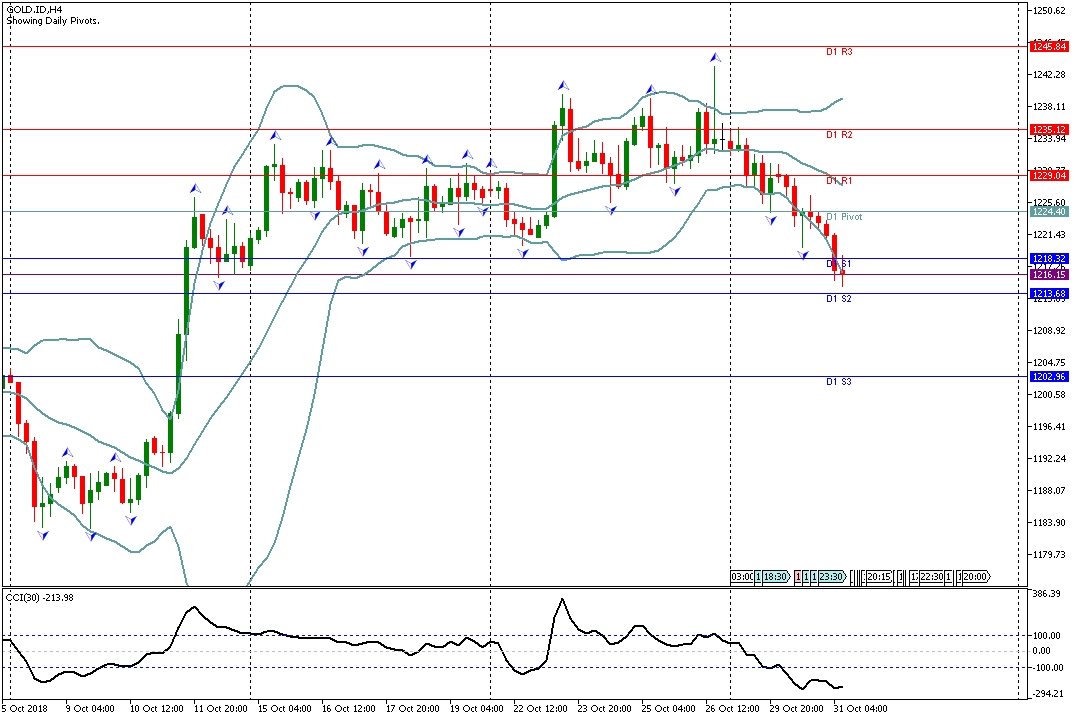Screen dimensions: 1080x720
Task: Click the 23:30 news event marker
Action: 831,577
